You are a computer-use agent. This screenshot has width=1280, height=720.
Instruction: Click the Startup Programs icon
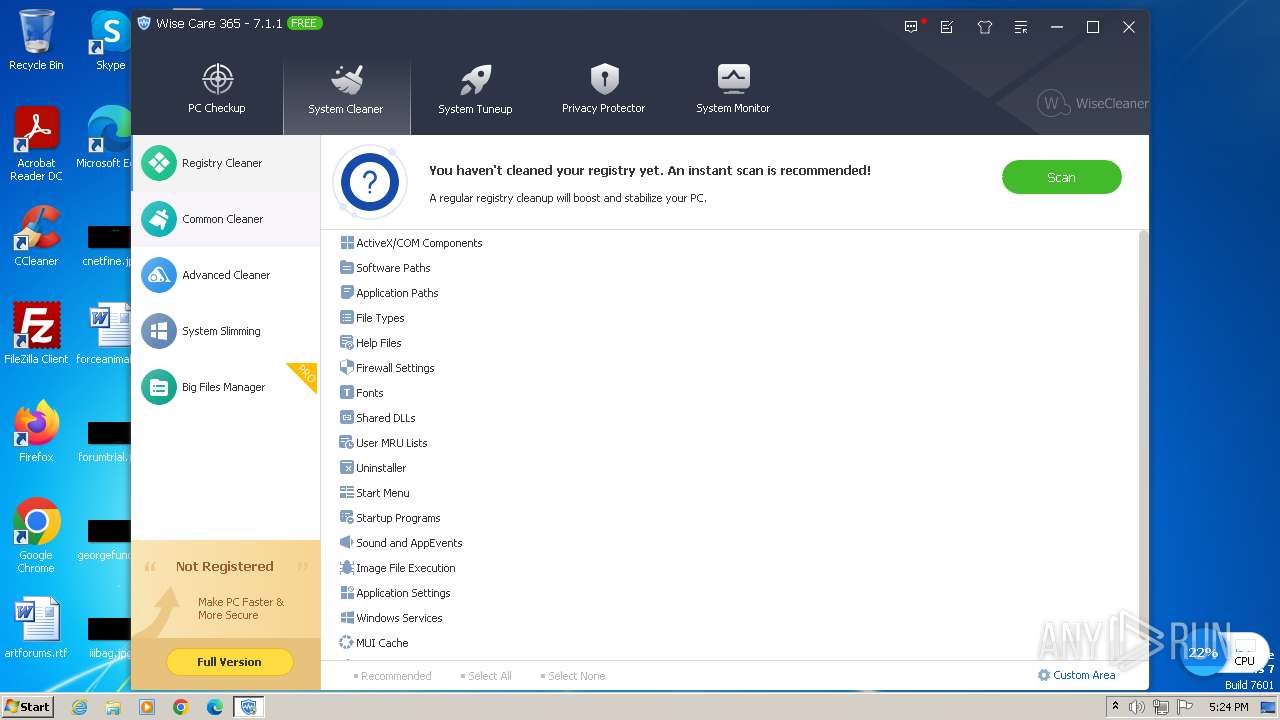[x=347, y=518]
